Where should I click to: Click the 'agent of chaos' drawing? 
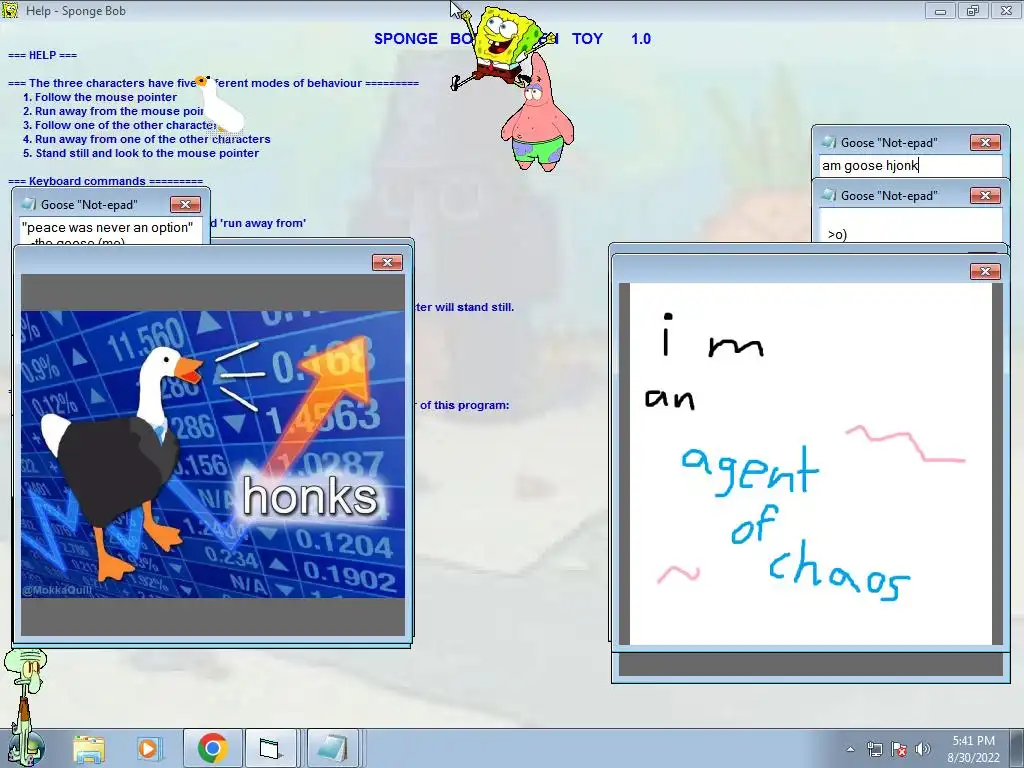pyautogui.click(x=810, y=464)
